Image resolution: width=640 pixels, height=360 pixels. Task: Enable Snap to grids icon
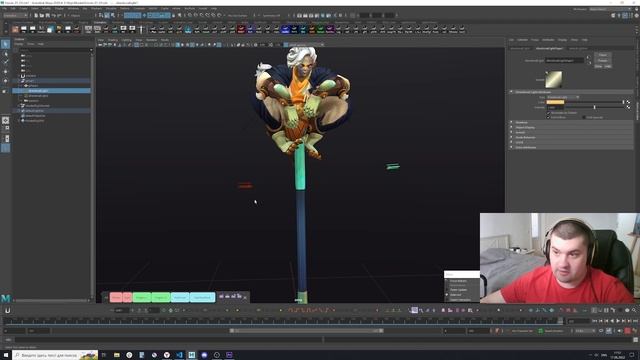tap(190, 15)
